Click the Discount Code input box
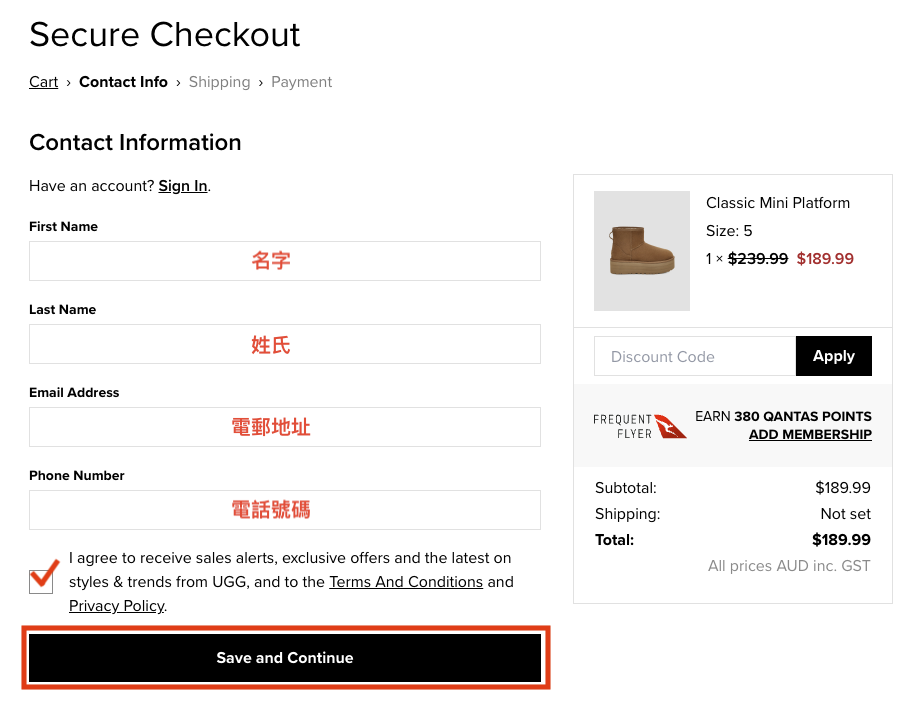This screenshot has width=917, height=705. [695, 356]
